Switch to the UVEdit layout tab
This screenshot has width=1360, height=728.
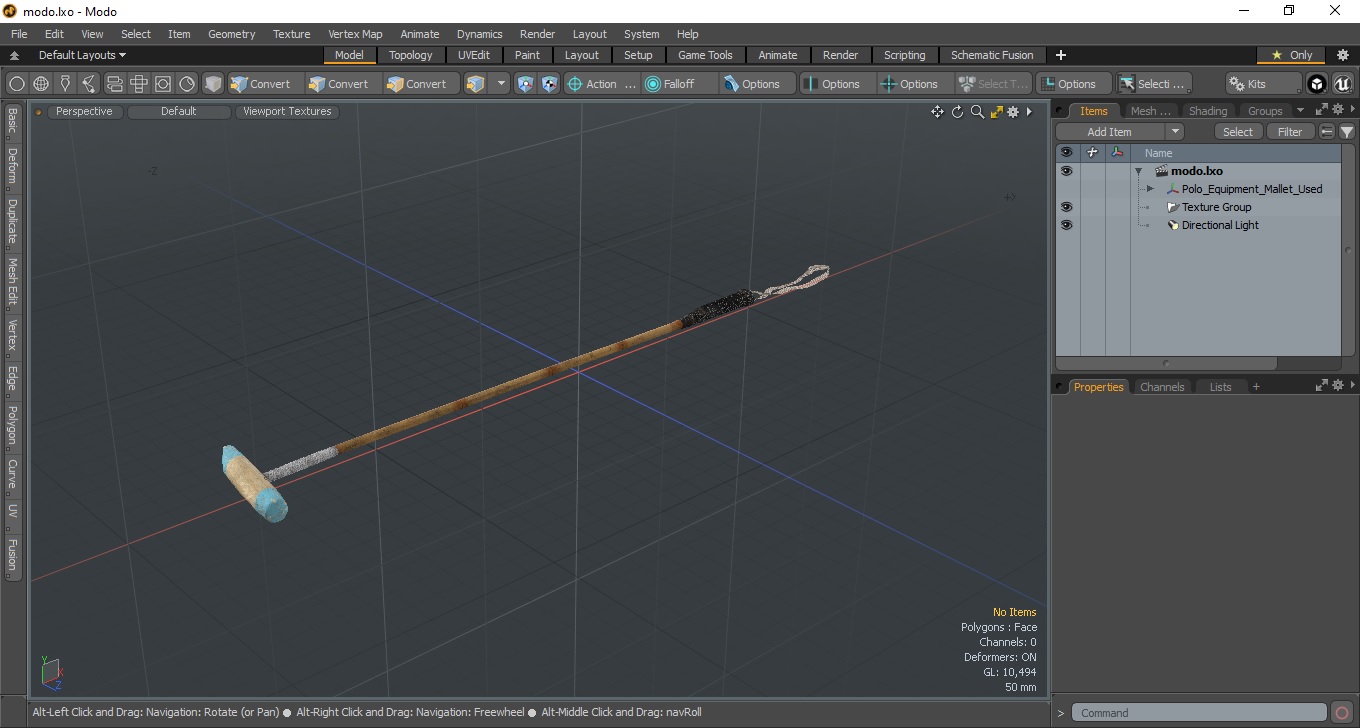click(474, 55)
